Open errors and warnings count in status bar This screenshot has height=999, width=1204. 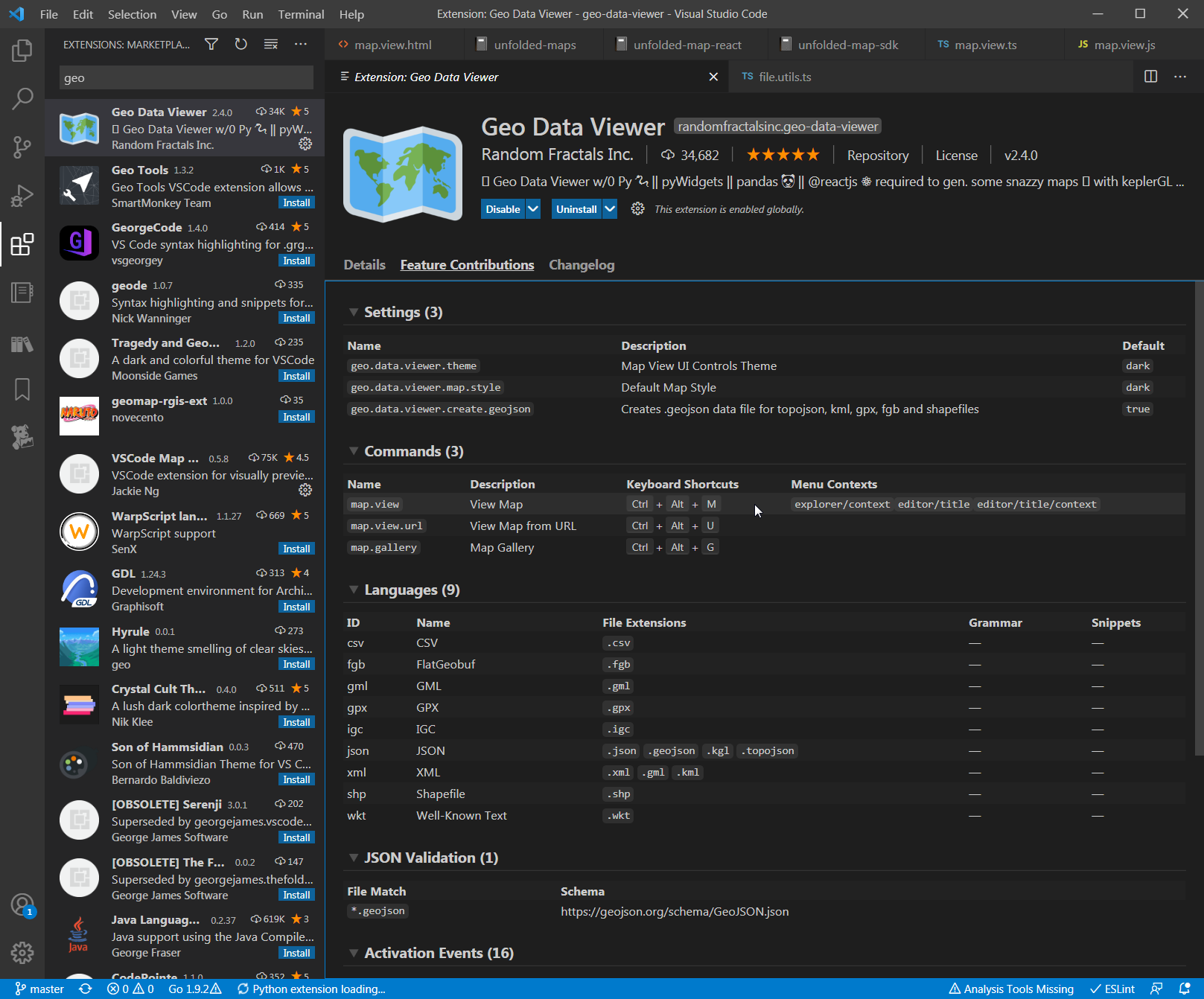(x=130, y=989)
